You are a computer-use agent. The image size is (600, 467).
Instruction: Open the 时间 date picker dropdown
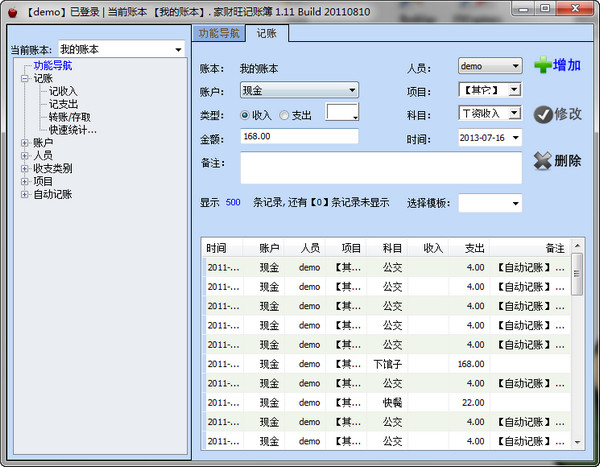click(x=516, y=137)
